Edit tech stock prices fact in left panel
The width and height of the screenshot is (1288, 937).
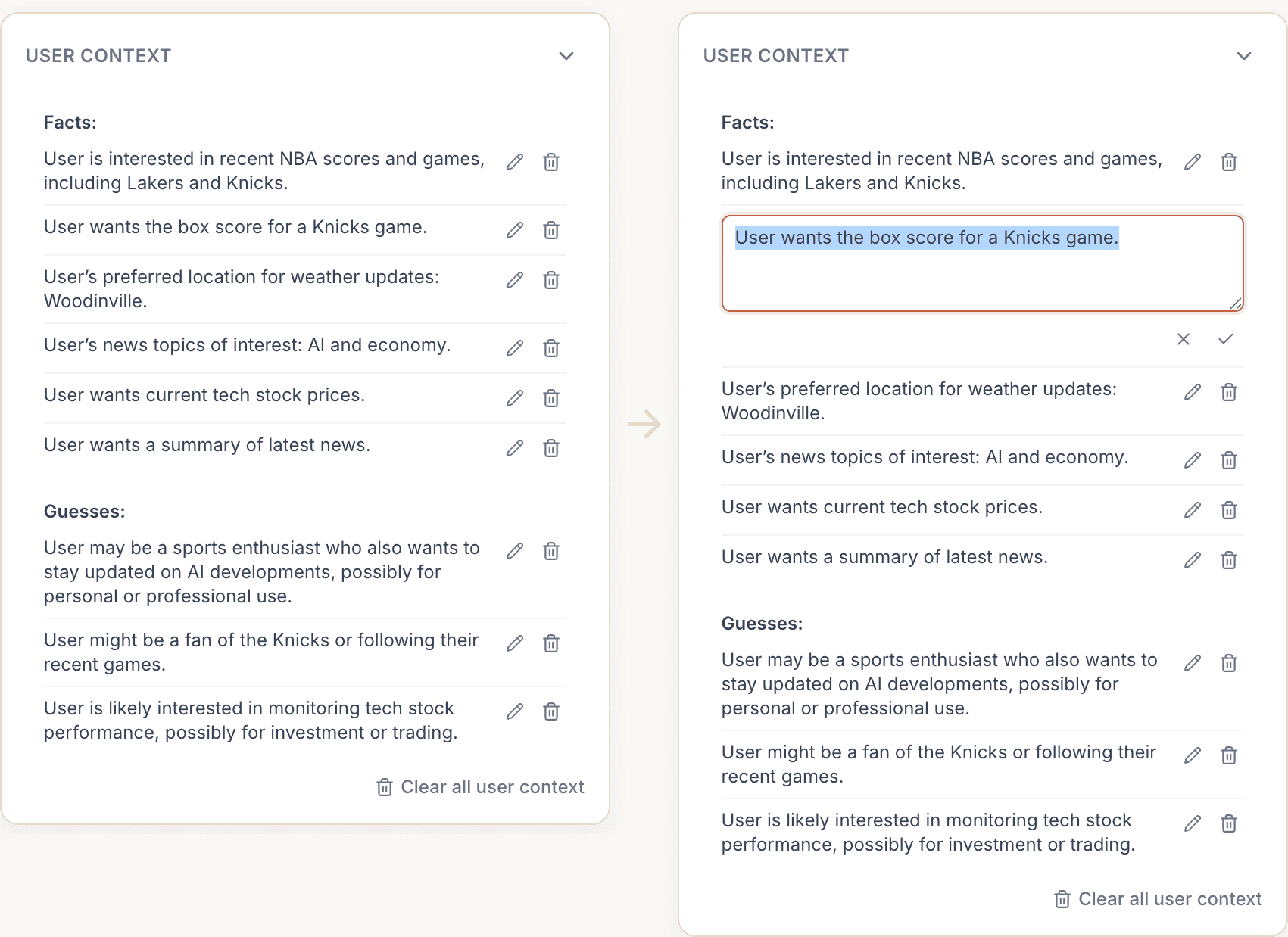click(x=515, y=398)
